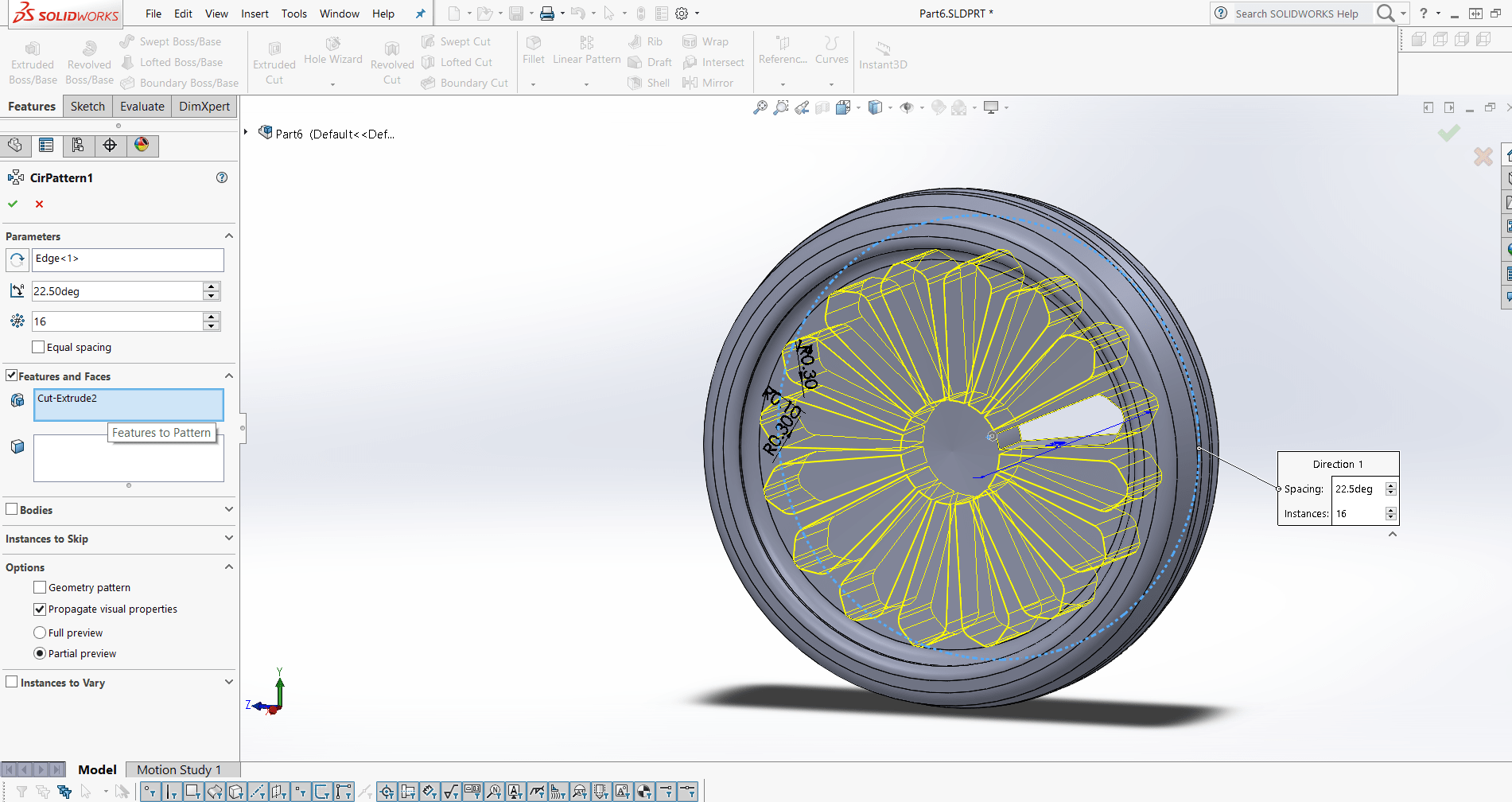Open CirPattern1 help question mark
This screenshot has height=802, width=1512.
click(222, 177)
